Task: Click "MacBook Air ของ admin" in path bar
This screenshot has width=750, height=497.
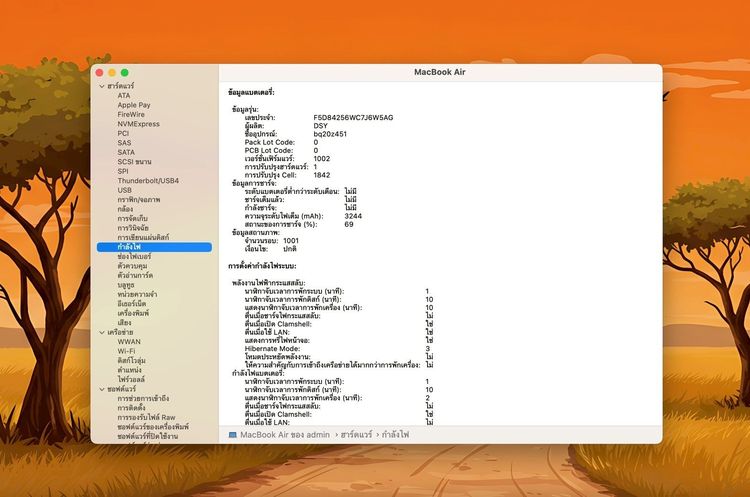Action: coord(285,435)
